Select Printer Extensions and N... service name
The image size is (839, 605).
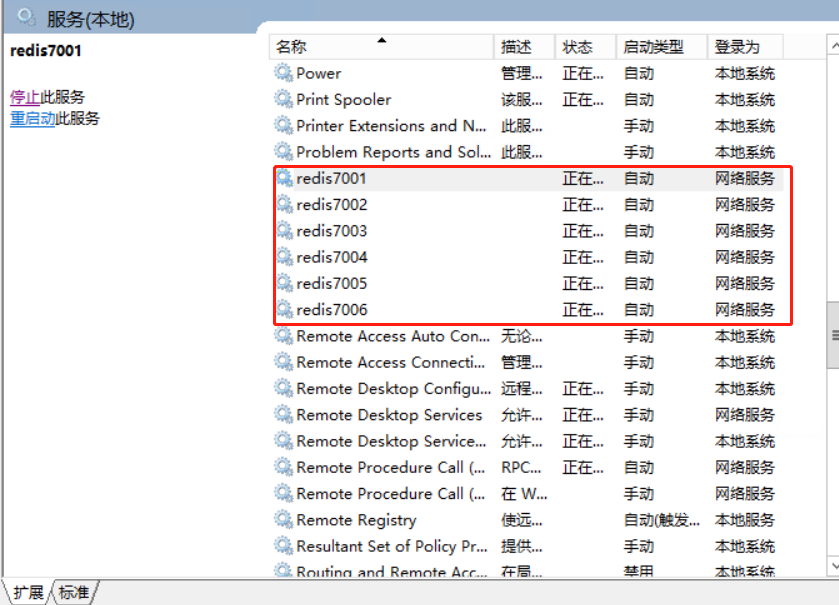click(x=391, y=126)
